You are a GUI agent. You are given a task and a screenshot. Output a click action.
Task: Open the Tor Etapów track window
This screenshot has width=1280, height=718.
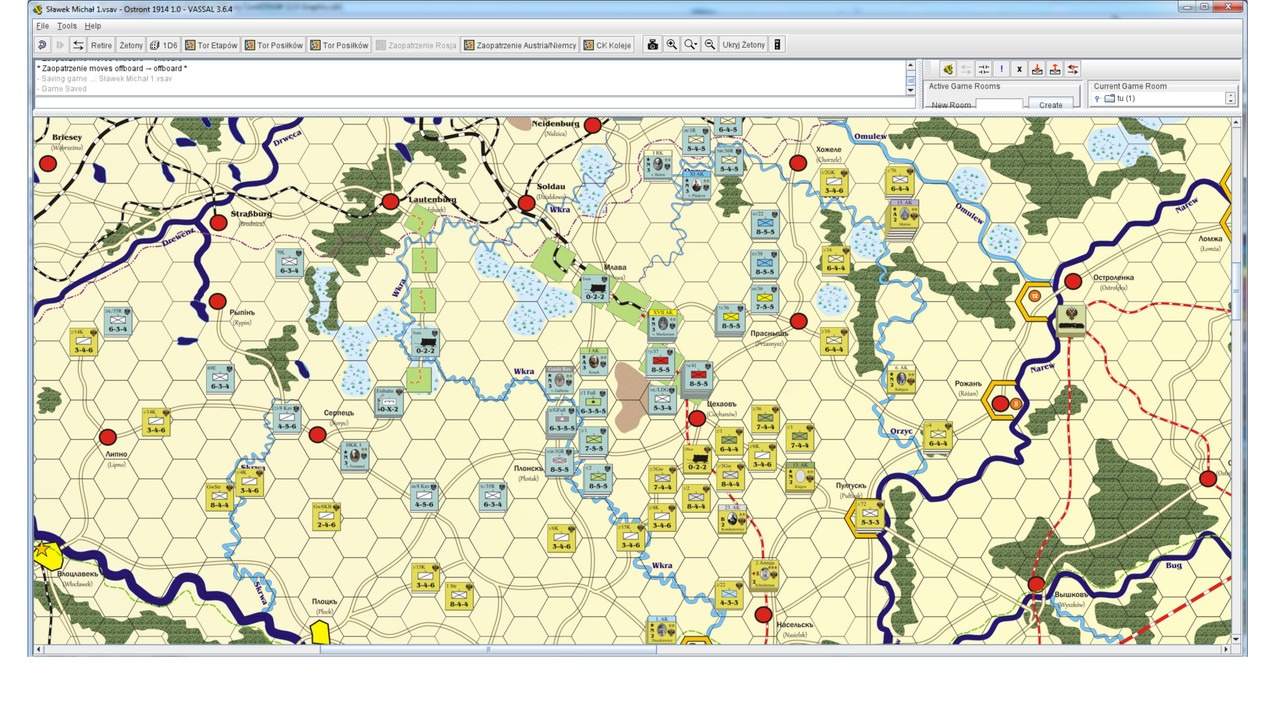[212, 45]
